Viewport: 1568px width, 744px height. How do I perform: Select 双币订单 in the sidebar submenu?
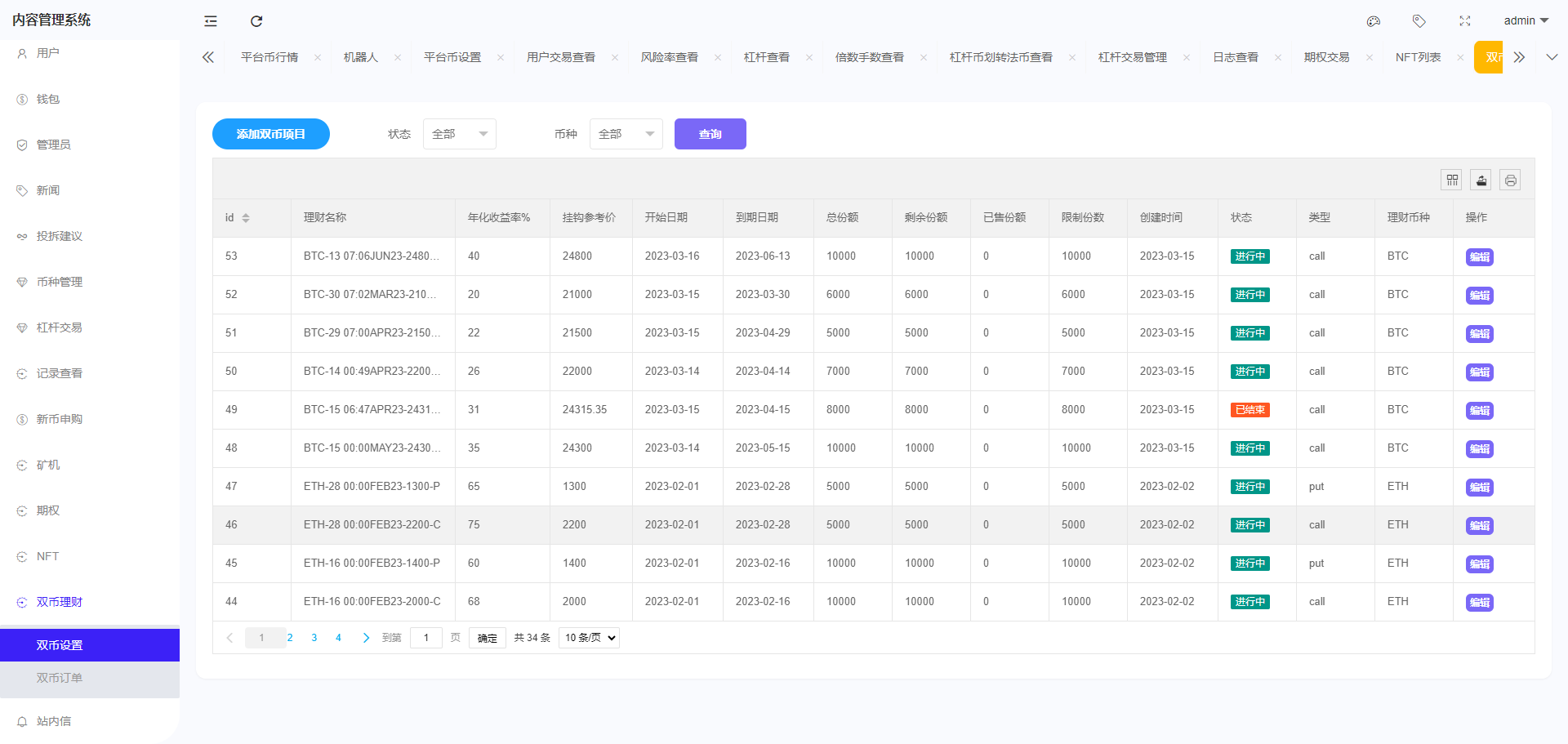(x=59, y=677)
